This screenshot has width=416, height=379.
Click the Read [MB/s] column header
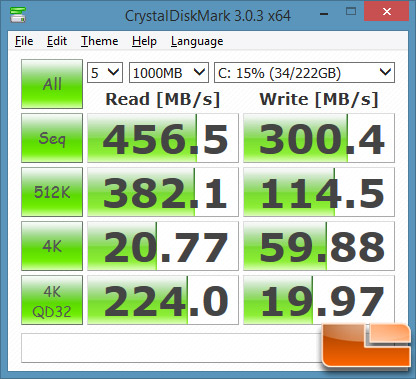click(x=163, y=99)
